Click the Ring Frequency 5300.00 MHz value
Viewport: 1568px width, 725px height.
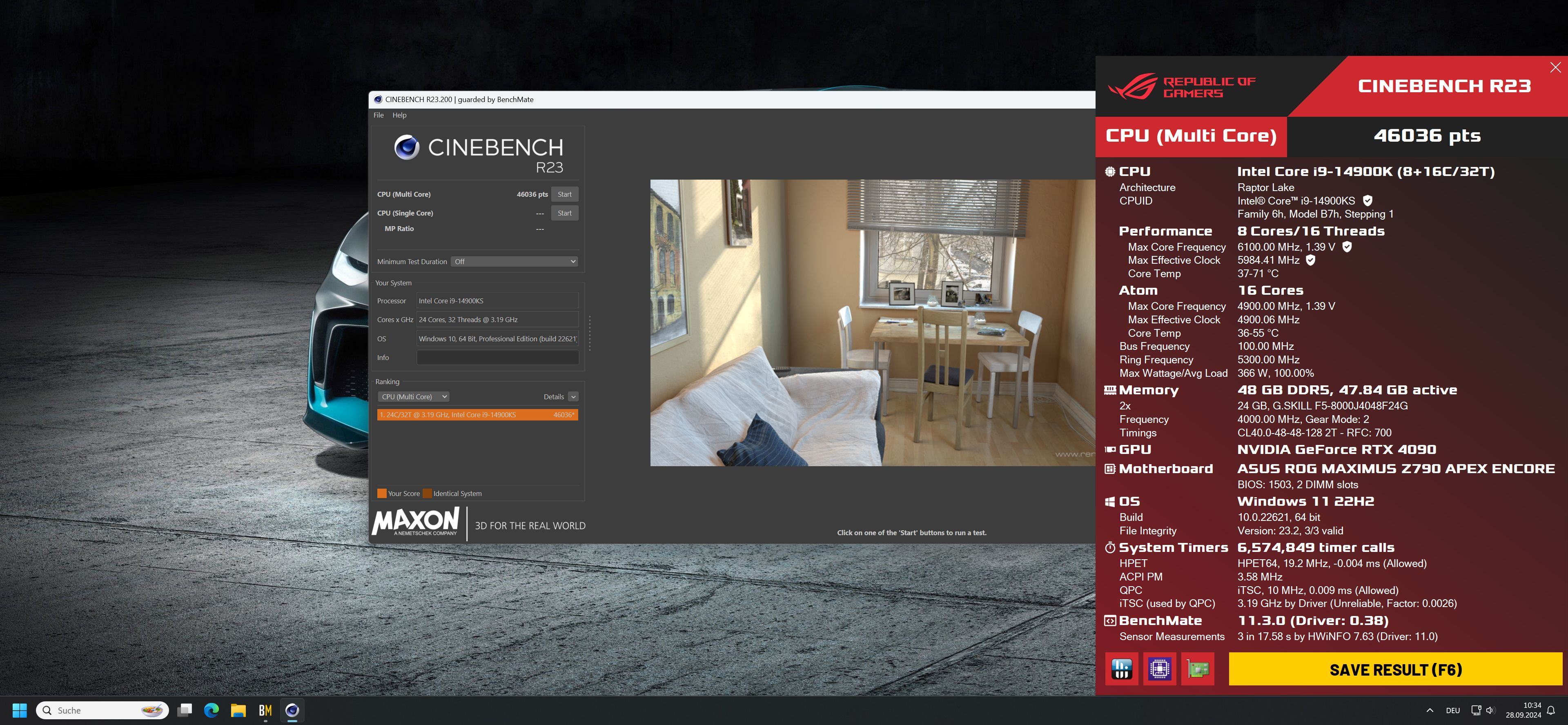click(1269, 360)
